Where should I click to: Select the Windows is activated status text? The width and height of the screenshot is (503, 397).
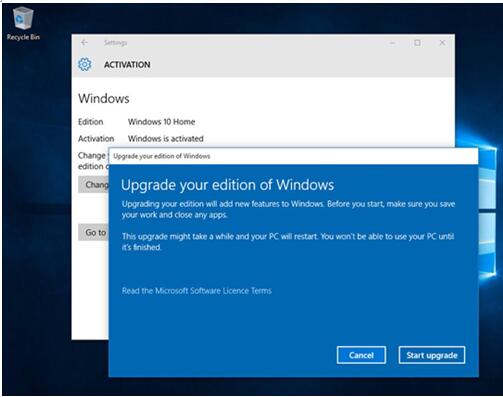[166, 138]
